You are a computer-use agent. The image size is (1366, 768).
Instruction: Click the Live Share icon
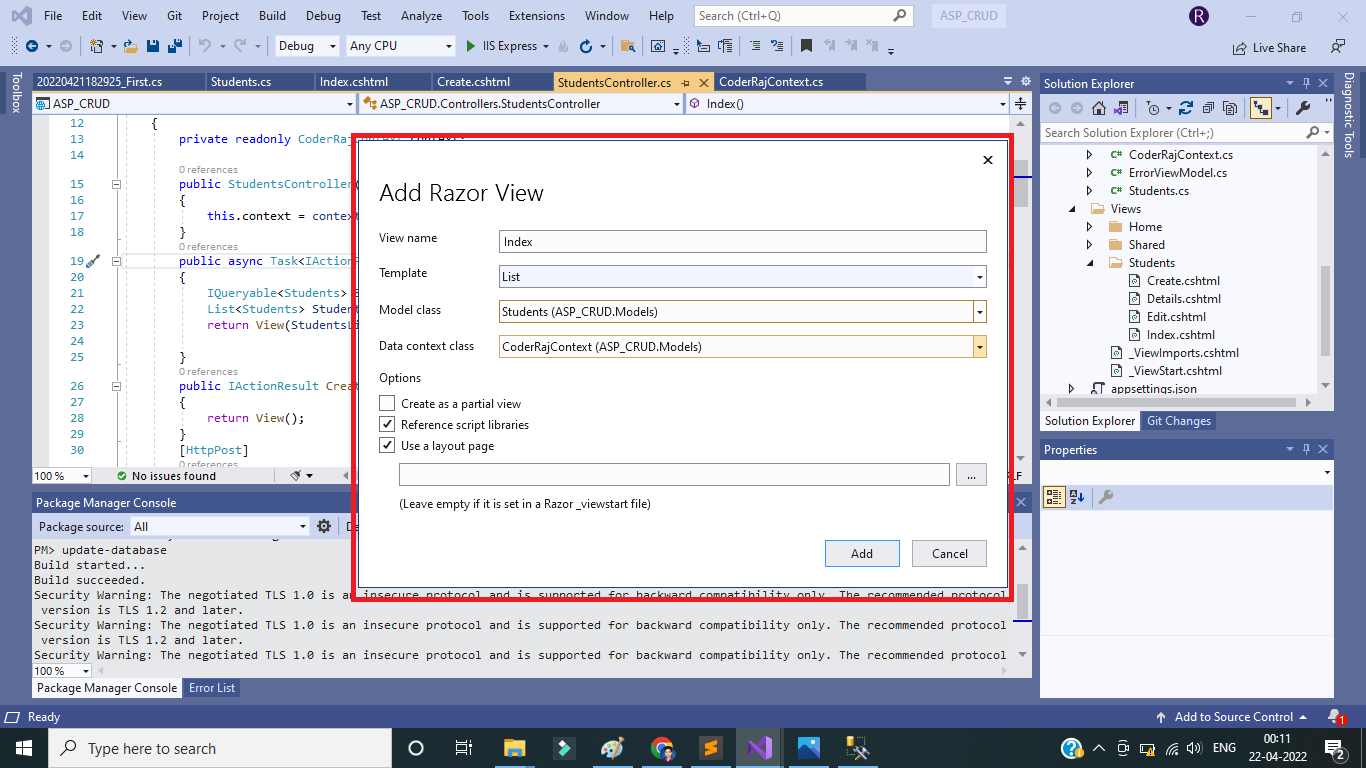tap(1240, 47)
